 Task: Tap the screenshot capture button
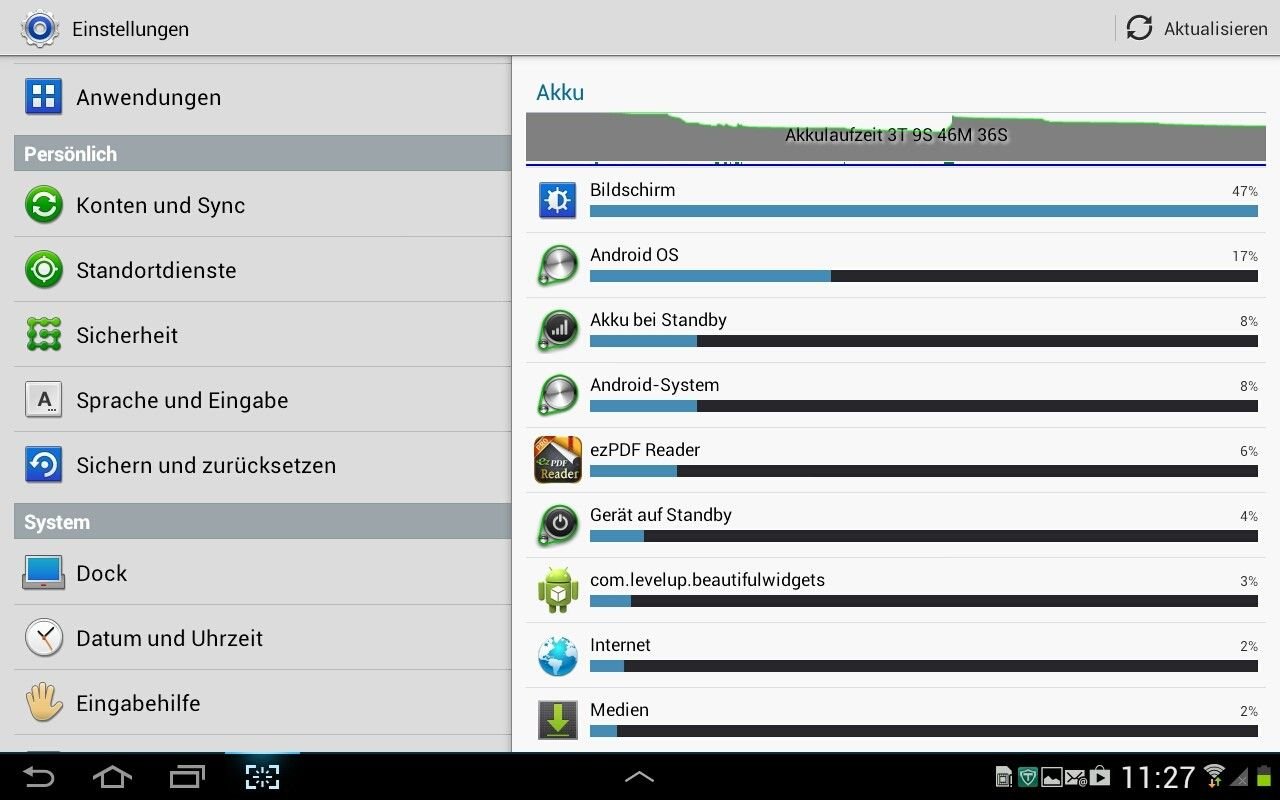pyautogui.click(x=262, y=776)
